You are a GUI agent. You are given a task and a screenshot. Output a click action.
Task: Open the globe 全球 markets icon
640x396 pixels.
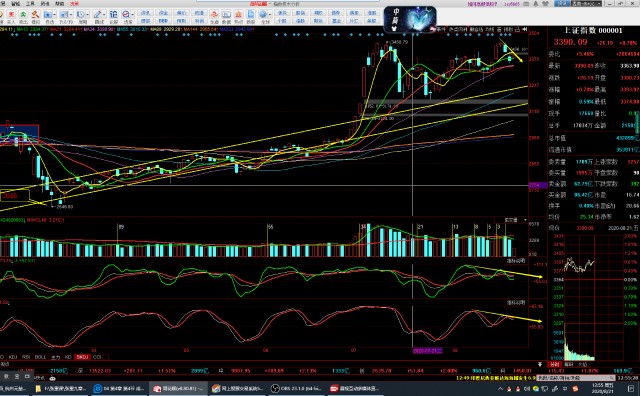(x=264, y=17)
